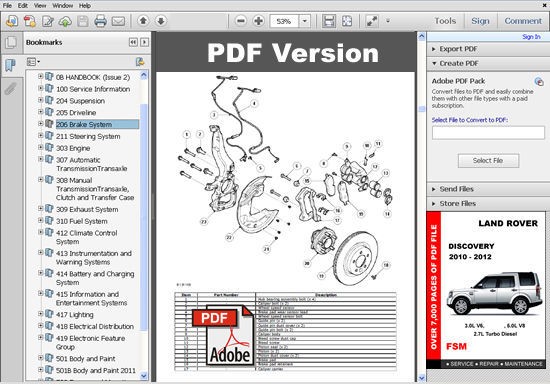550x384 pixels.
Task: Expand the 303 Engine bookmark node
Action: coord(40,148)
